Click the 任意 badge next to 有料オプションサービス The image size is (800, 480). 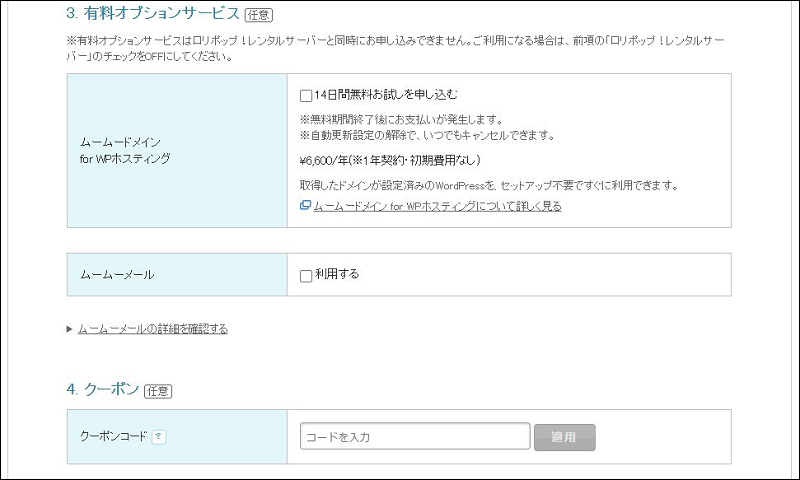tap(258, 15)
